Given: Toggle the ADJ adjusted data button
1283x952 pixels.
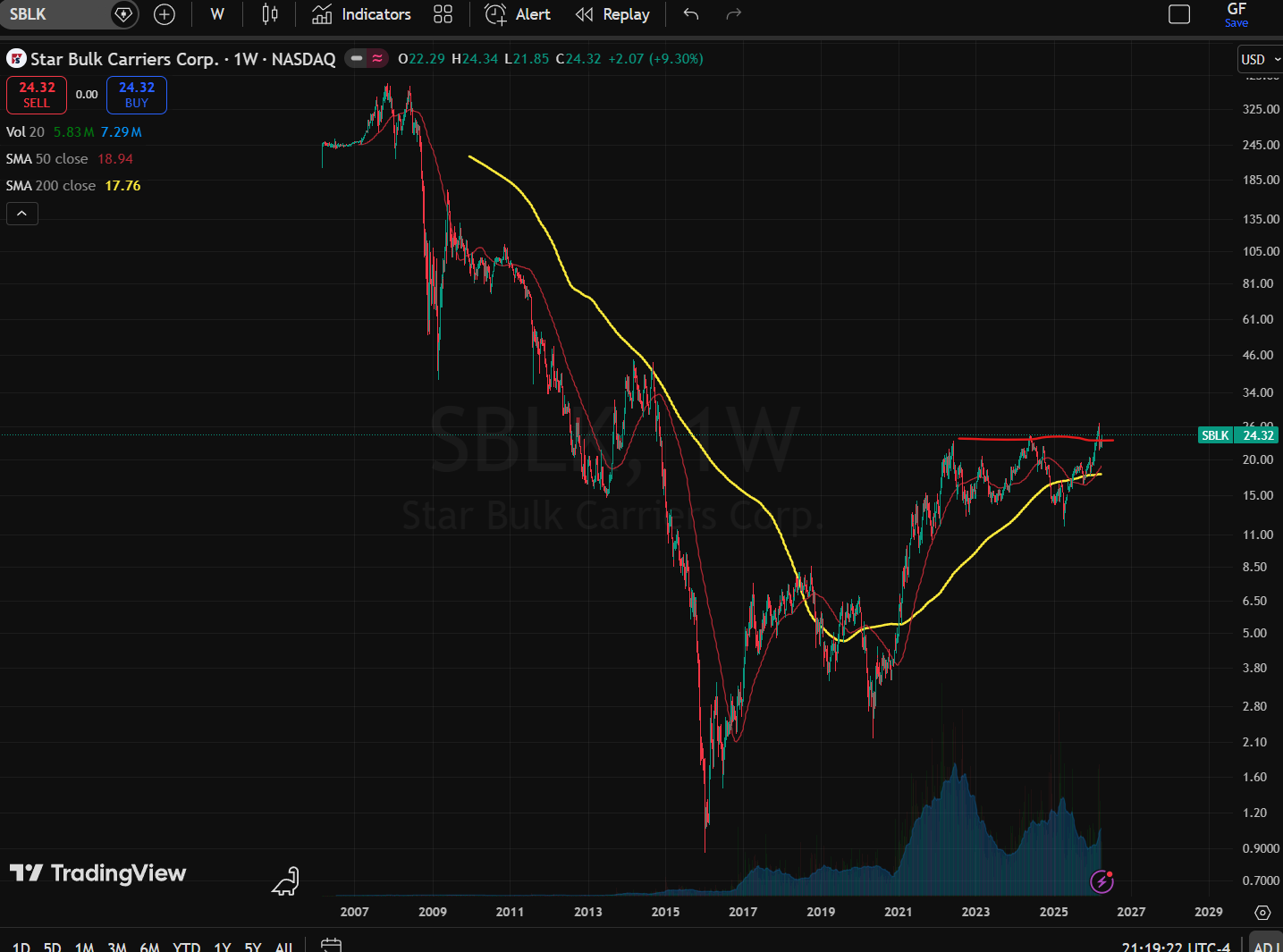Looking at the screenshot, I should [x=1265, y=947].
